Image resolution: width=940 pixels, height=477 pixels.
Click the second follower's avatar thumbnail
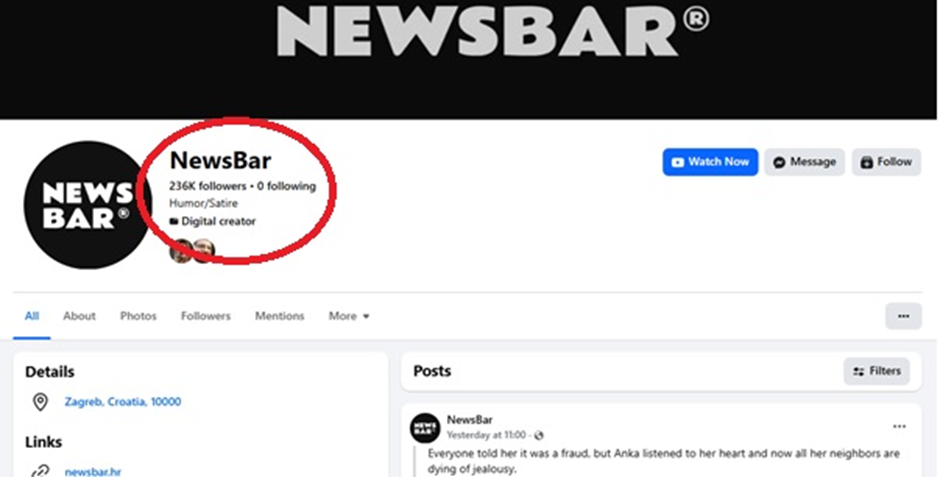pos(204,250)
